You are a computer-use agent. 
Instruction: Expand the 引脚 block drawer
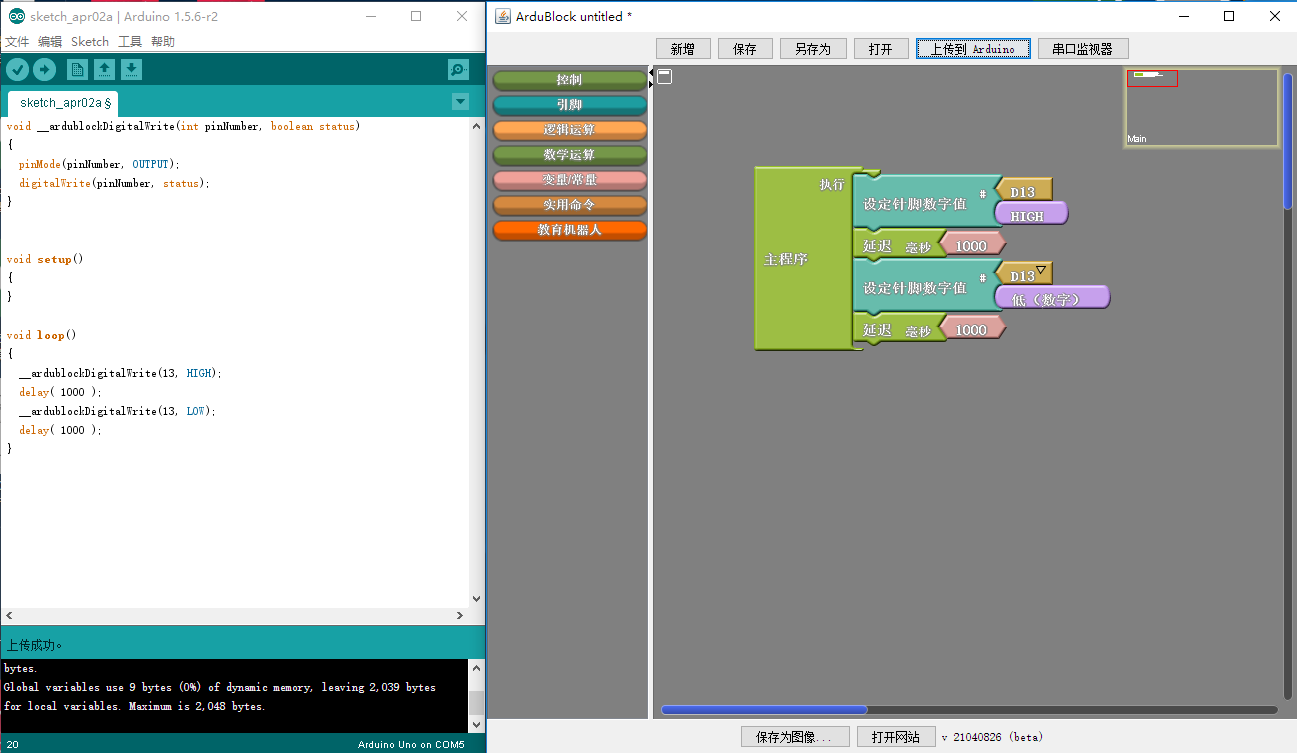(570, 105)
